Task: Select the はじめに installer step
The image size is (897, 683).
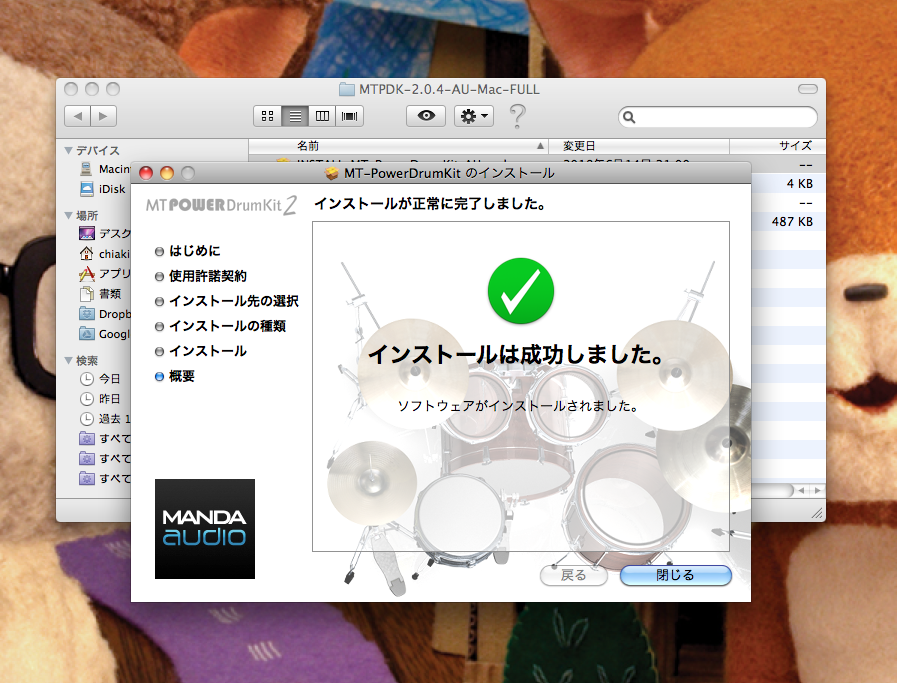Action: 188,251
